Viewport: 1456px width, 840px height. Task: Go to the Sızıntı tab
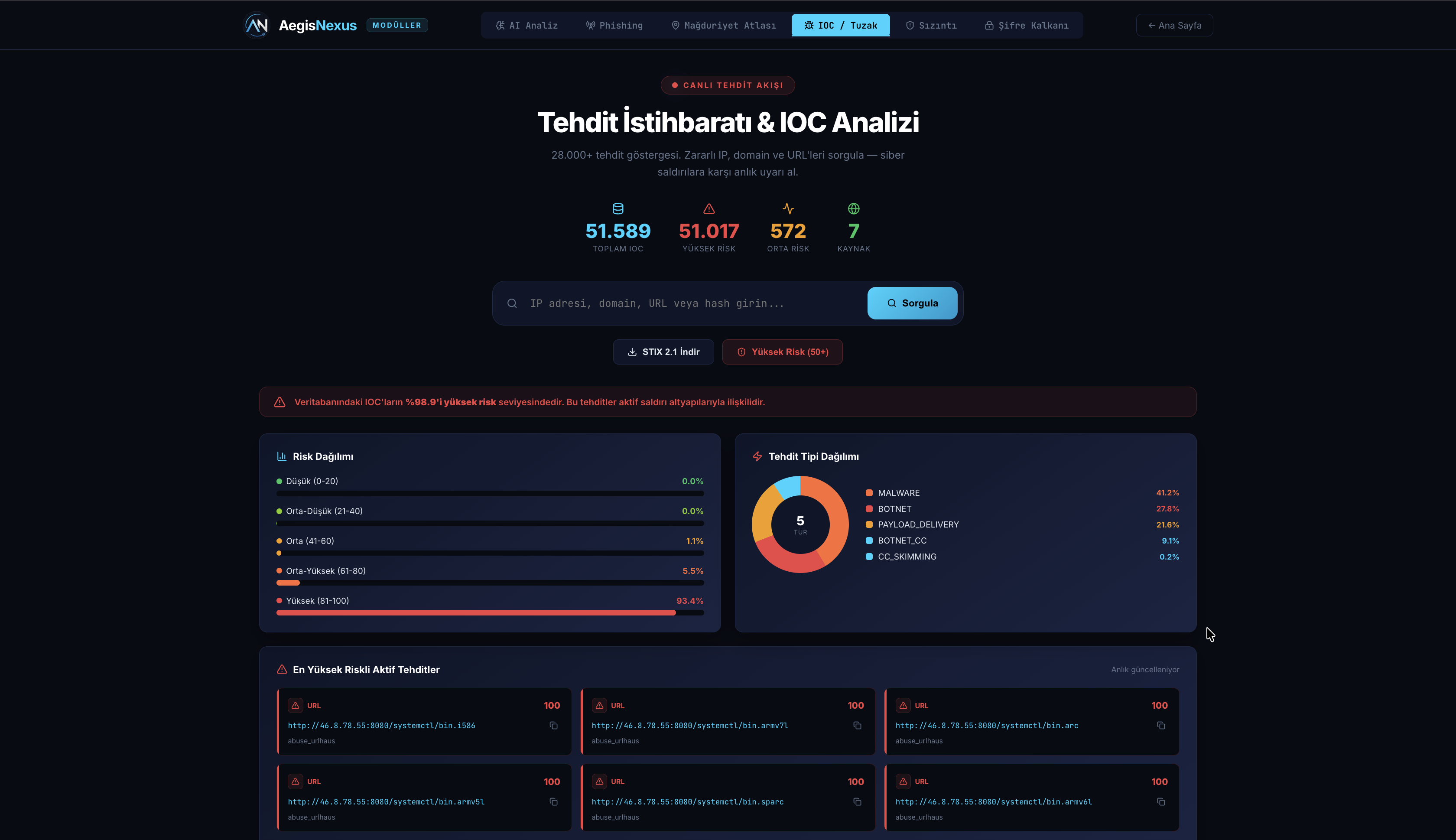pos(931,26)
